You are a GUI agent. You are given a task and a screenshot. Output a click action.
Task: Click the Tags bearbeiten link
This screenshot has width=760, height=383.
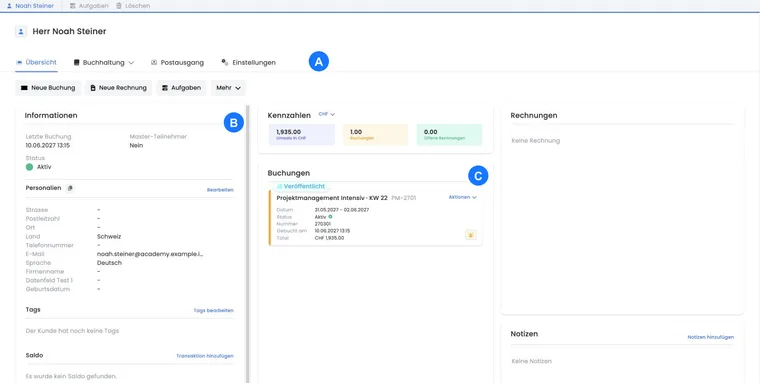pos(214,310)
